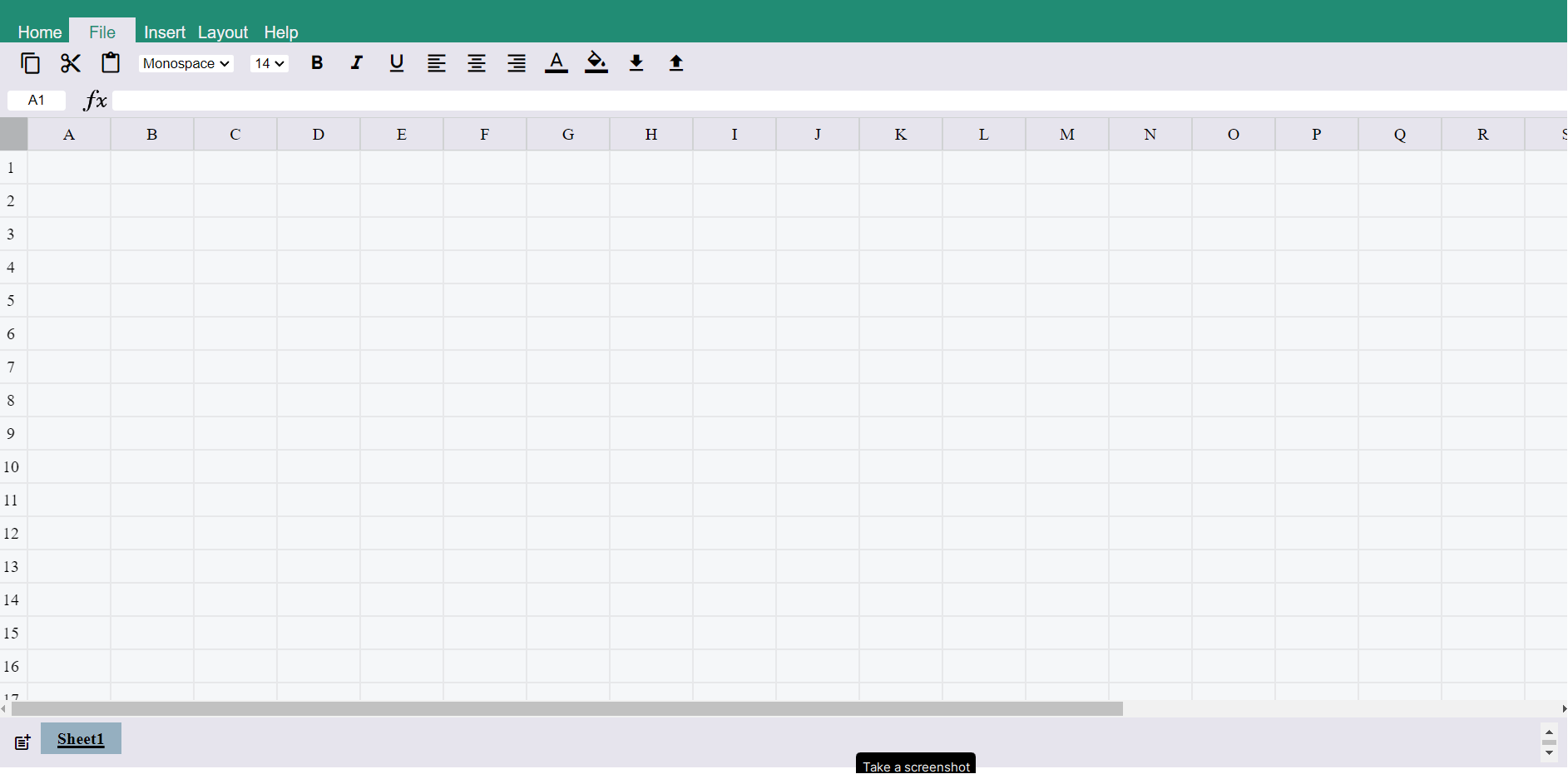The image size is (1568, 774).
Task: Switch to the Layout menu
Action: click(222, 32)
